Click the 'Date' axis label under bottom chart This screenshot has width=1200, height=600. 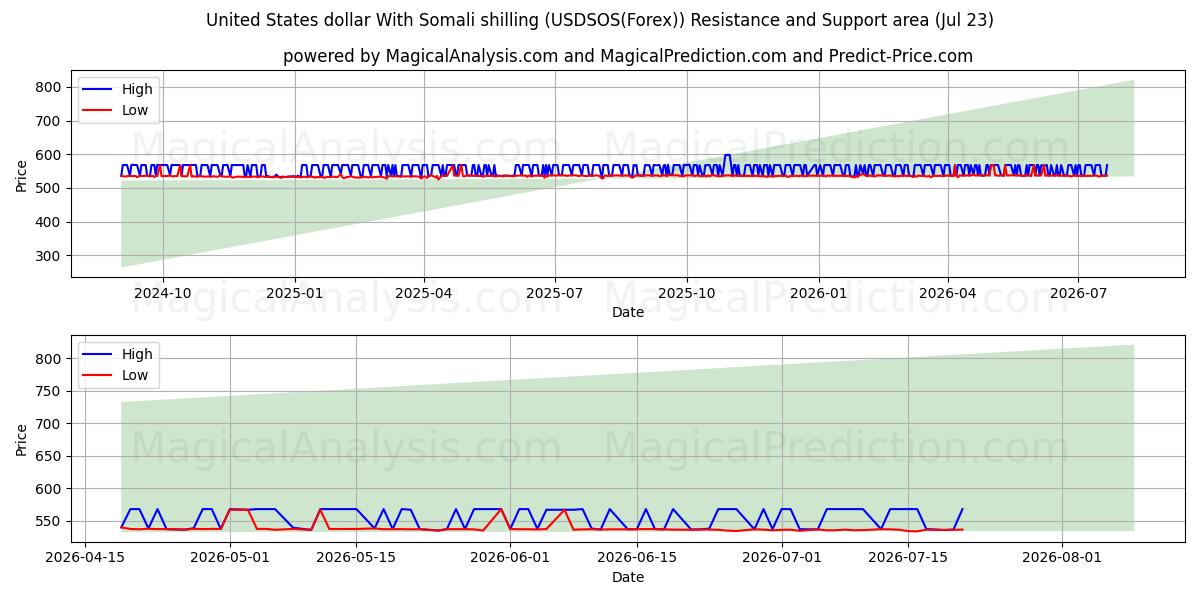tap(628, 577)
